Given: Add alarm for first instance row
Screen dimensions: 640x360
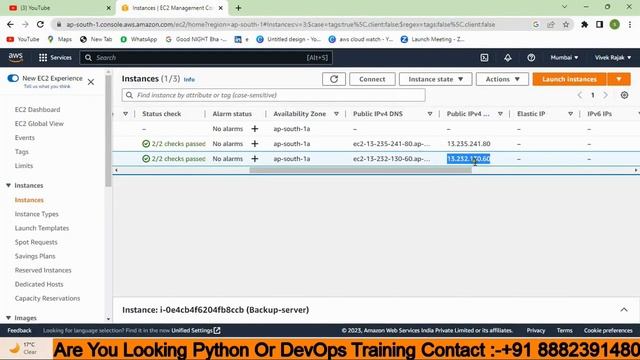Looking at the screenshot, I should click(x=255, y=129).
